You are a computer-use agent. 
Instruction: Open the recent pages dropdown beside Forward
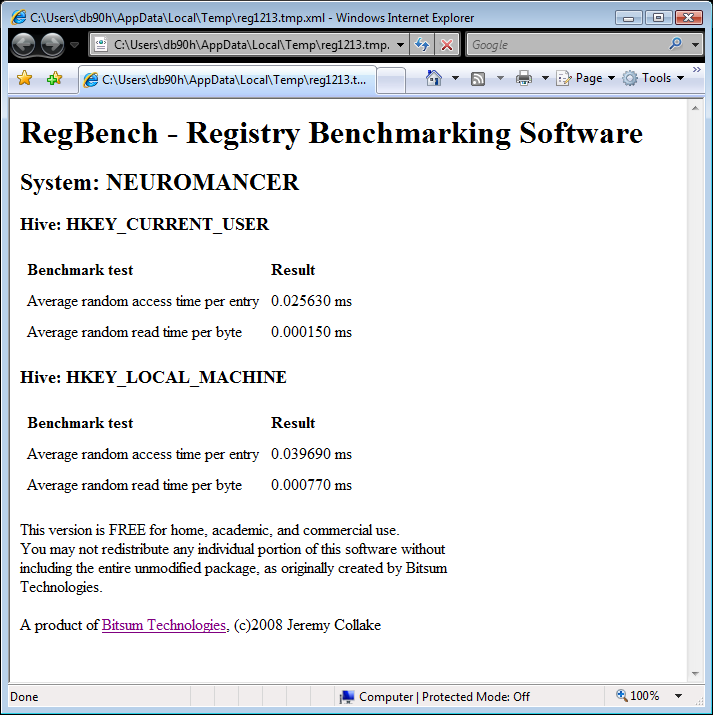point(74,45)
